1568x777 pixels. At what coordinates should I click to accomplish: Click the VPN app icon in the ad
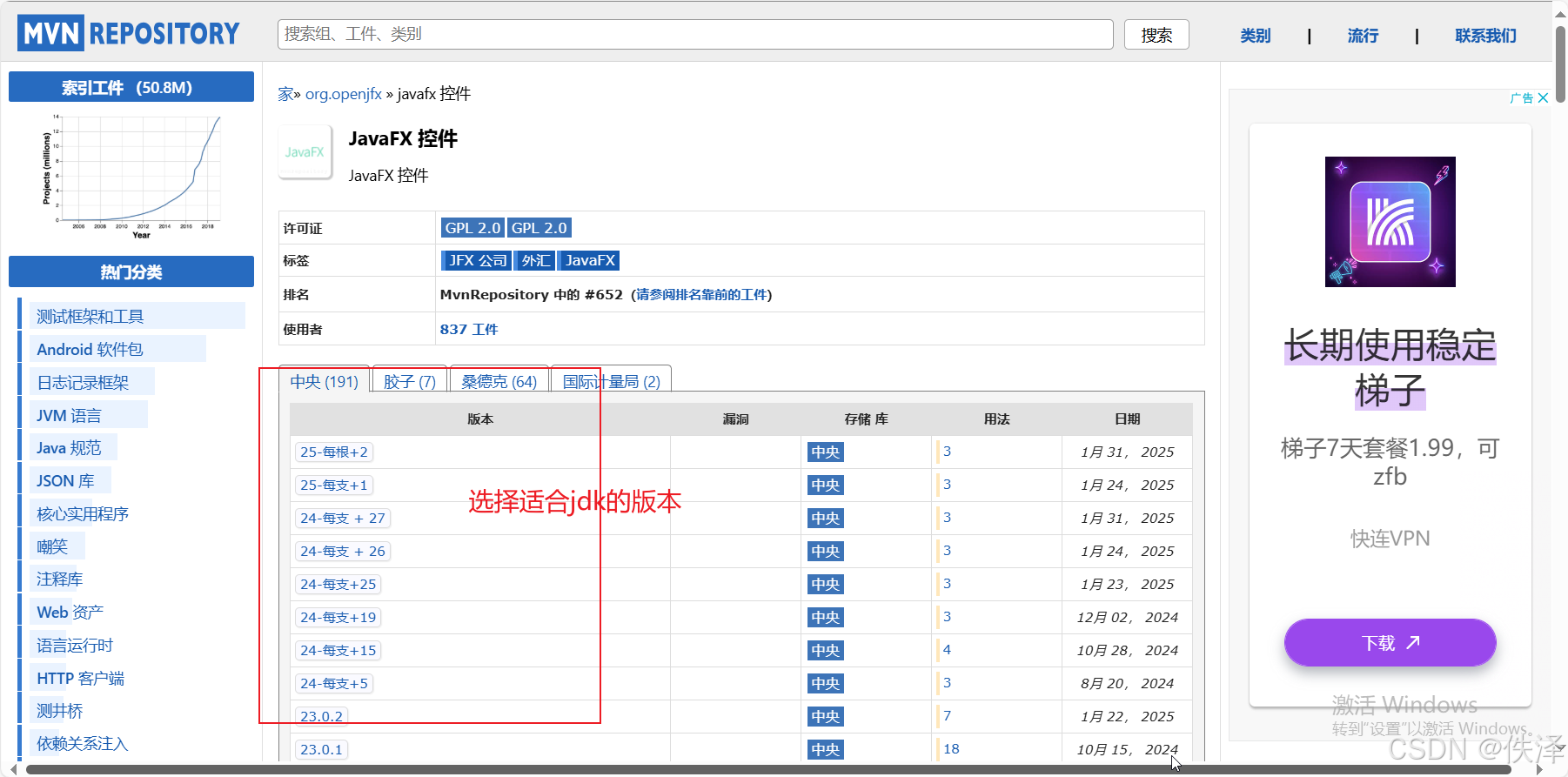pos(1390,222)
